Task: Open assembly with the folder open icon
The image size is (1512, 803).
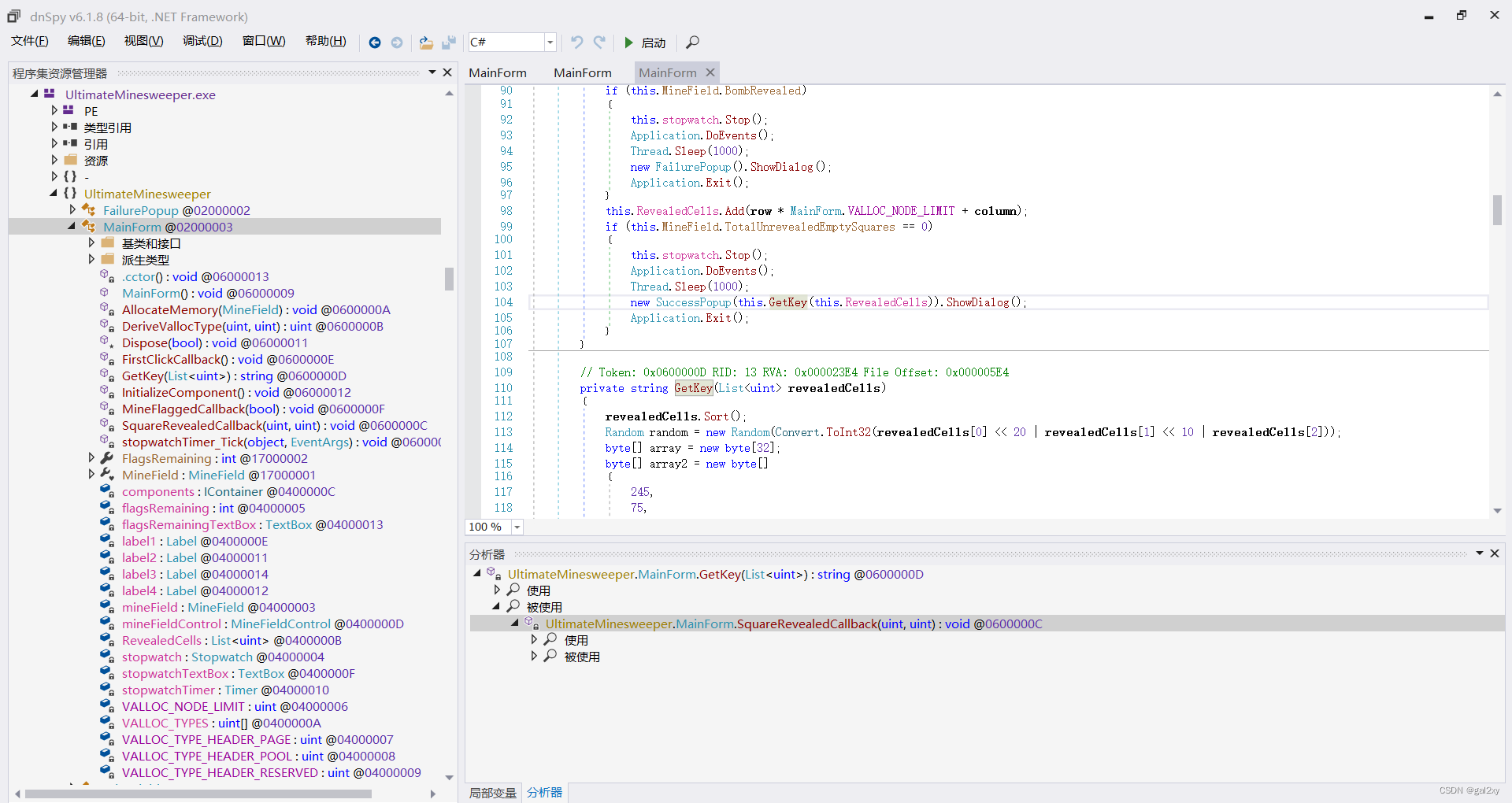Action: 426,43
